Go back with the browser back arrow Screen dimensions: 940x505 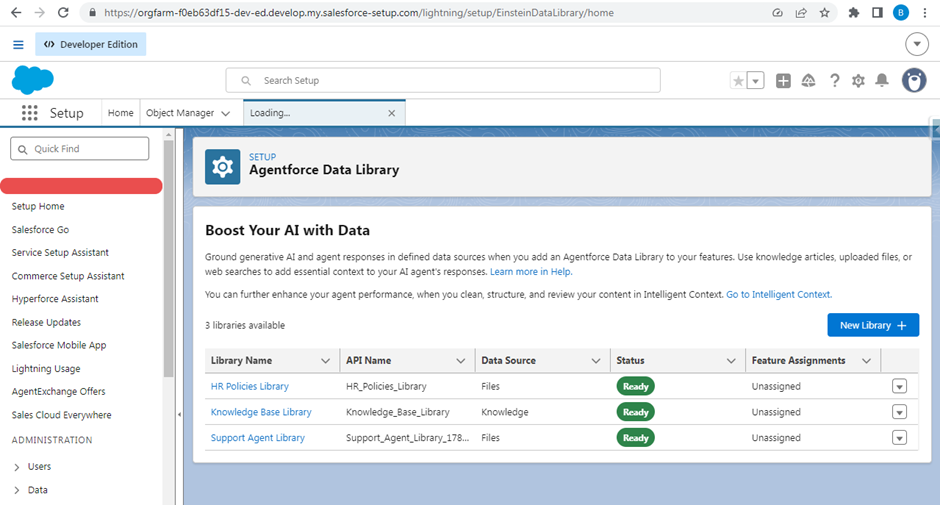(16, 13)
